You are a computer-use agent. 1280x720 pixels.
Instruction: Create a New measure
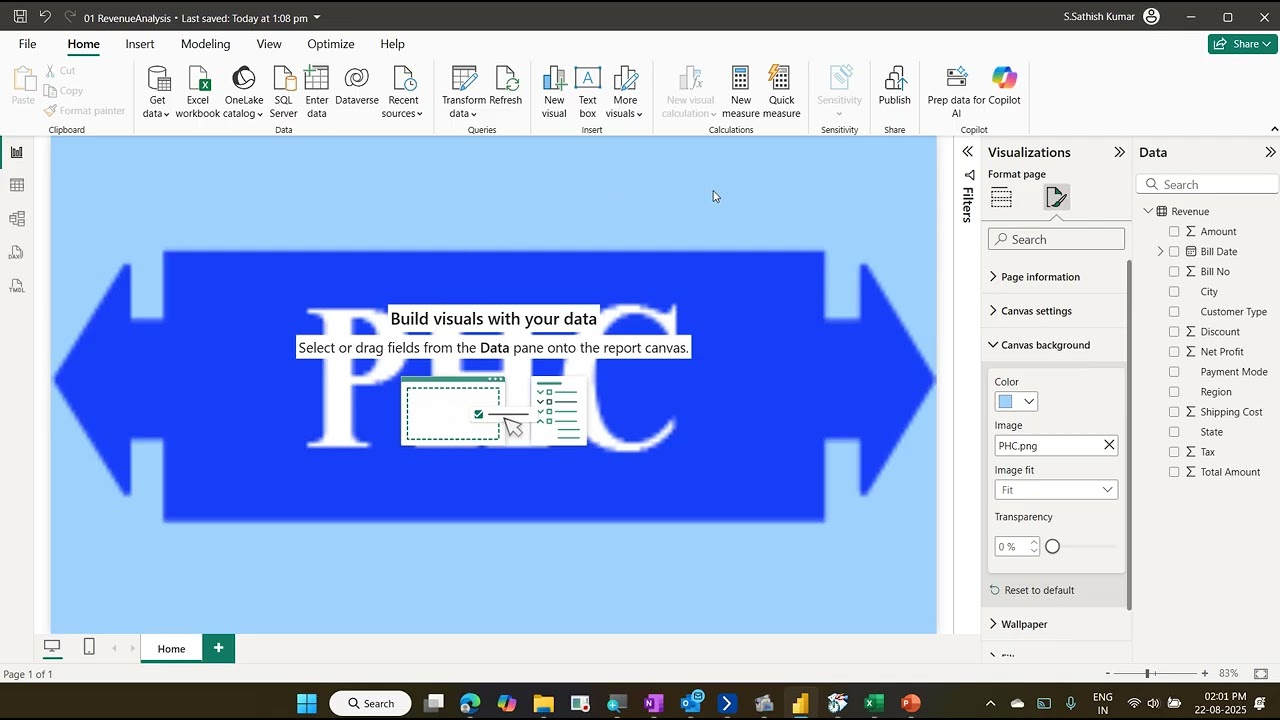741,92
